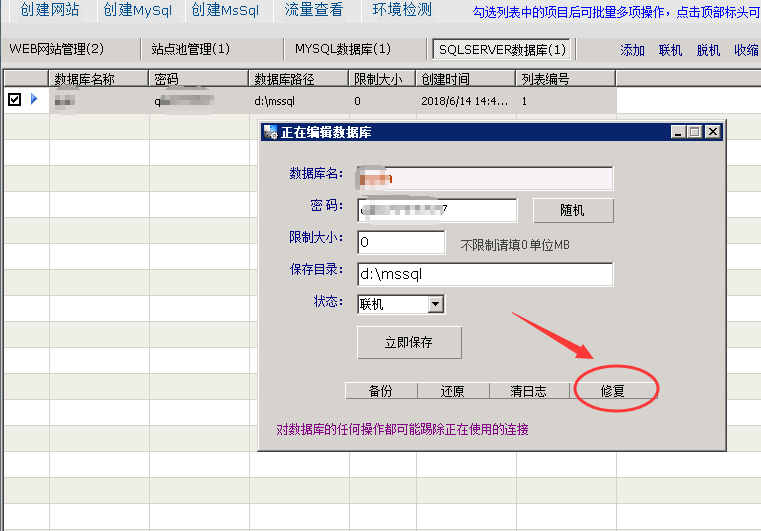
Task: Open the 站点池管理 tab
Action: 190,49
